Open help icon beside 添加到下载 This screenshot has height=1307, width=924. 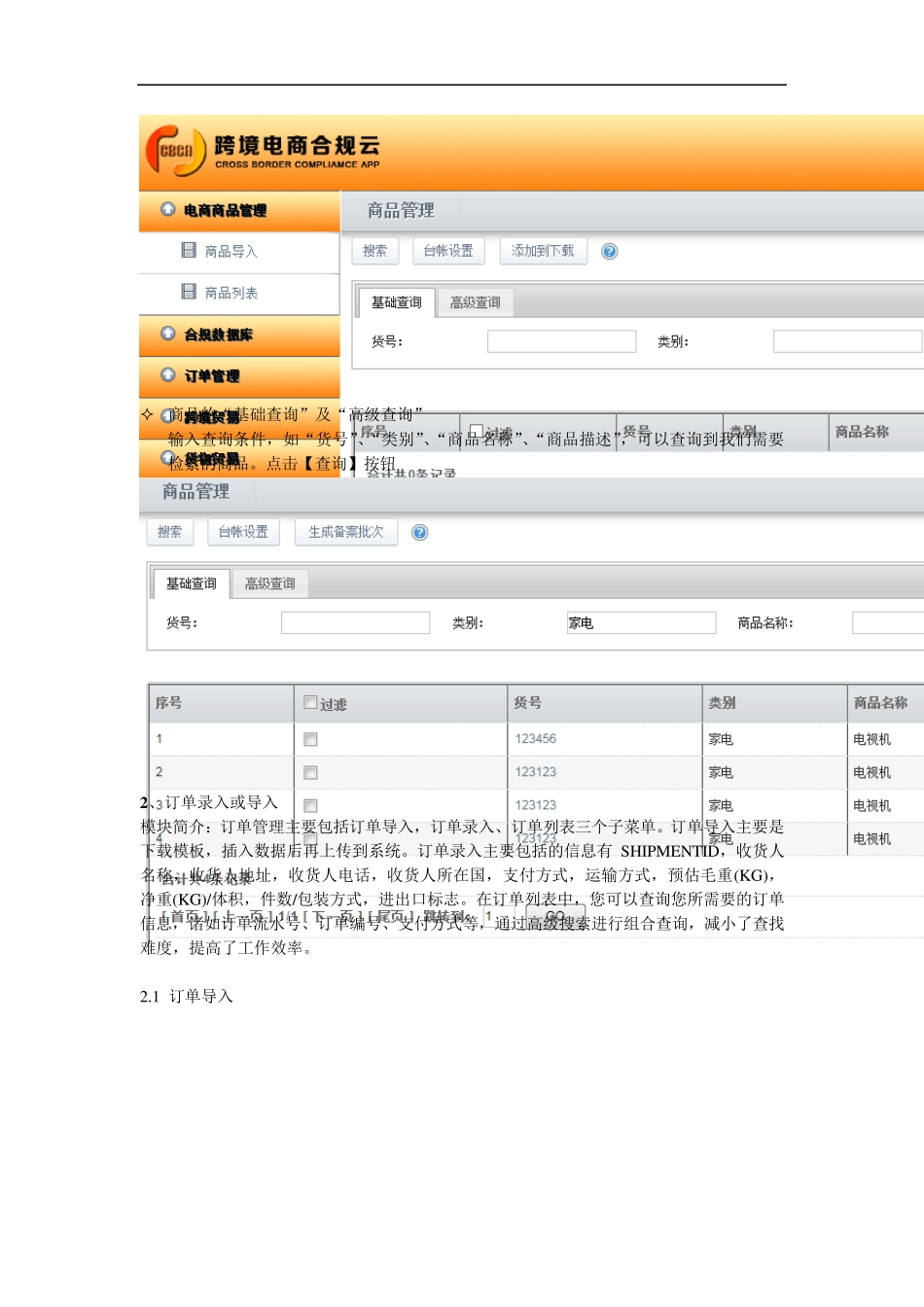click(610, 252)
